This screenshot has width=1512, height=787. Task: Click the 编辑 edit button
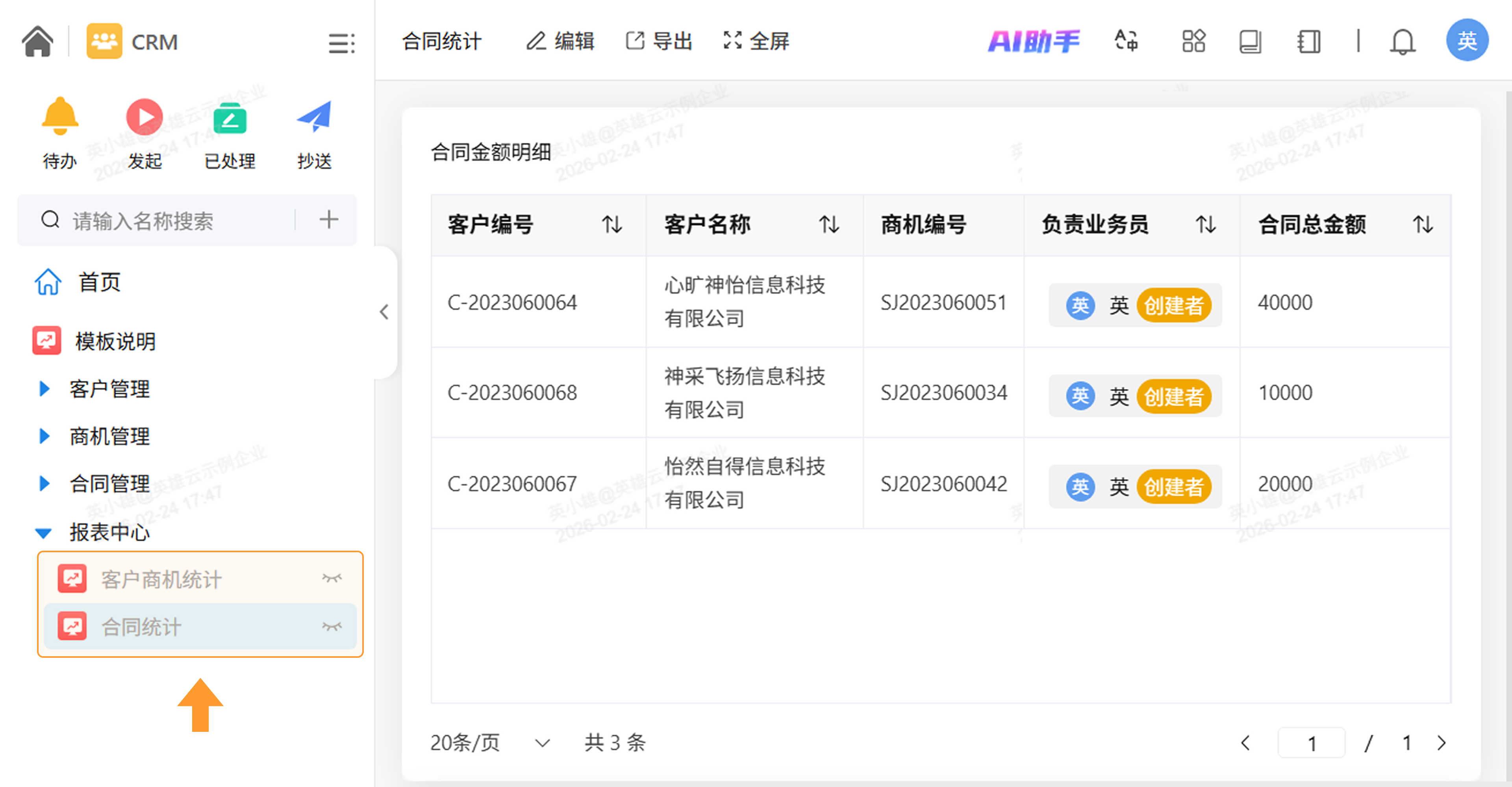point(560,42)
